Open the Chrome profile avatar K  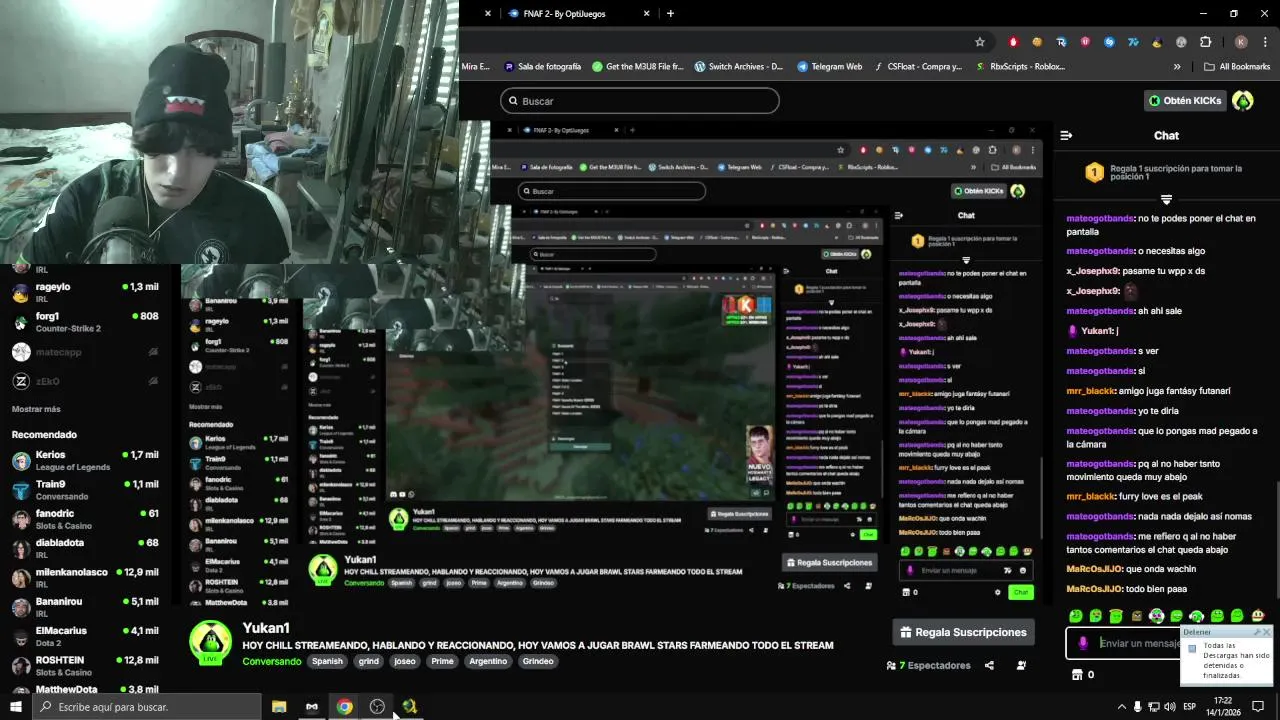(x=1241, y=42)
